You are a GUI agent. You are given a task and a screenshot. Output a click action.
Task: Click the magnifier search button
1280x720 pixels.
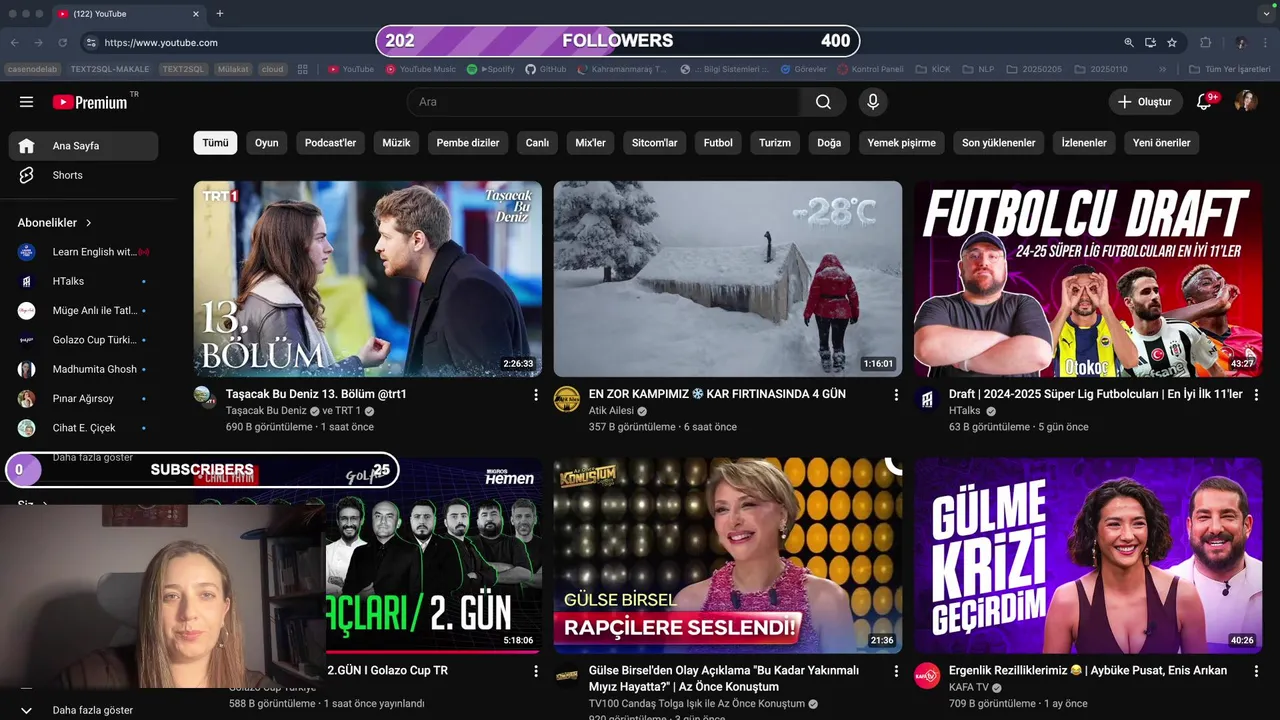point(823,102)
